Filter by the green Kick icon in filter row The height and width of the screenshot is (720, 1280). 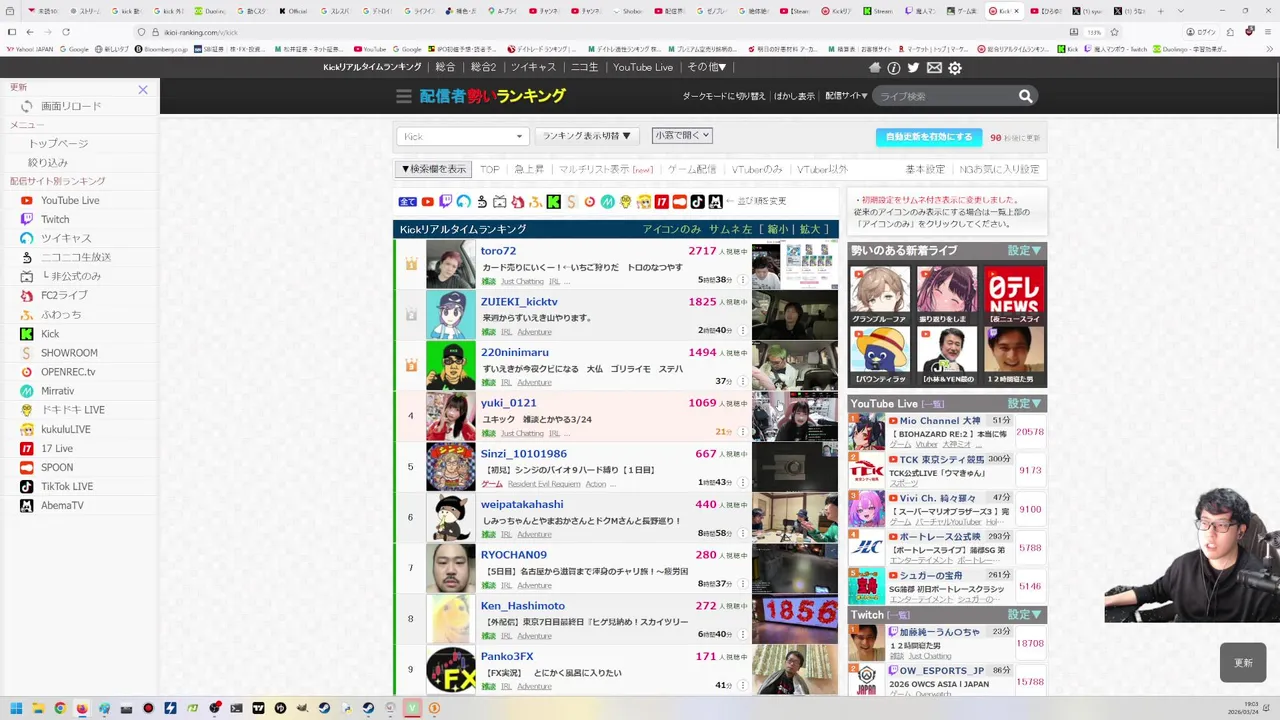(x=553, y=202)
